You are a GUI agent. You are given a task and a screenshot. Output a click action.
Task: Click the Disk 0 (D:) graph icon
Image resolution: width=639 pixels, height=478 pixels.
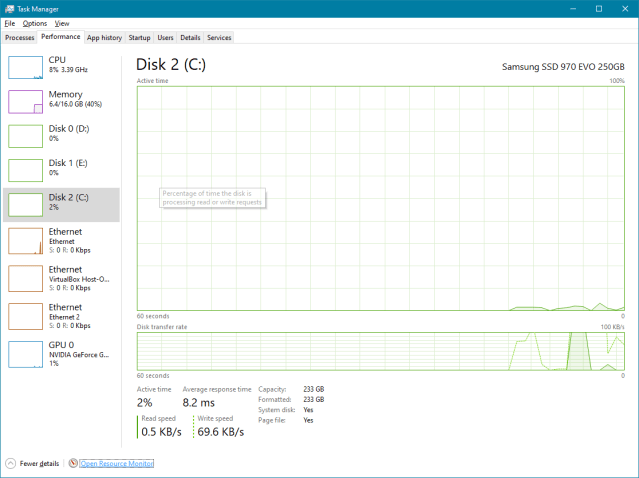point(26,136)
